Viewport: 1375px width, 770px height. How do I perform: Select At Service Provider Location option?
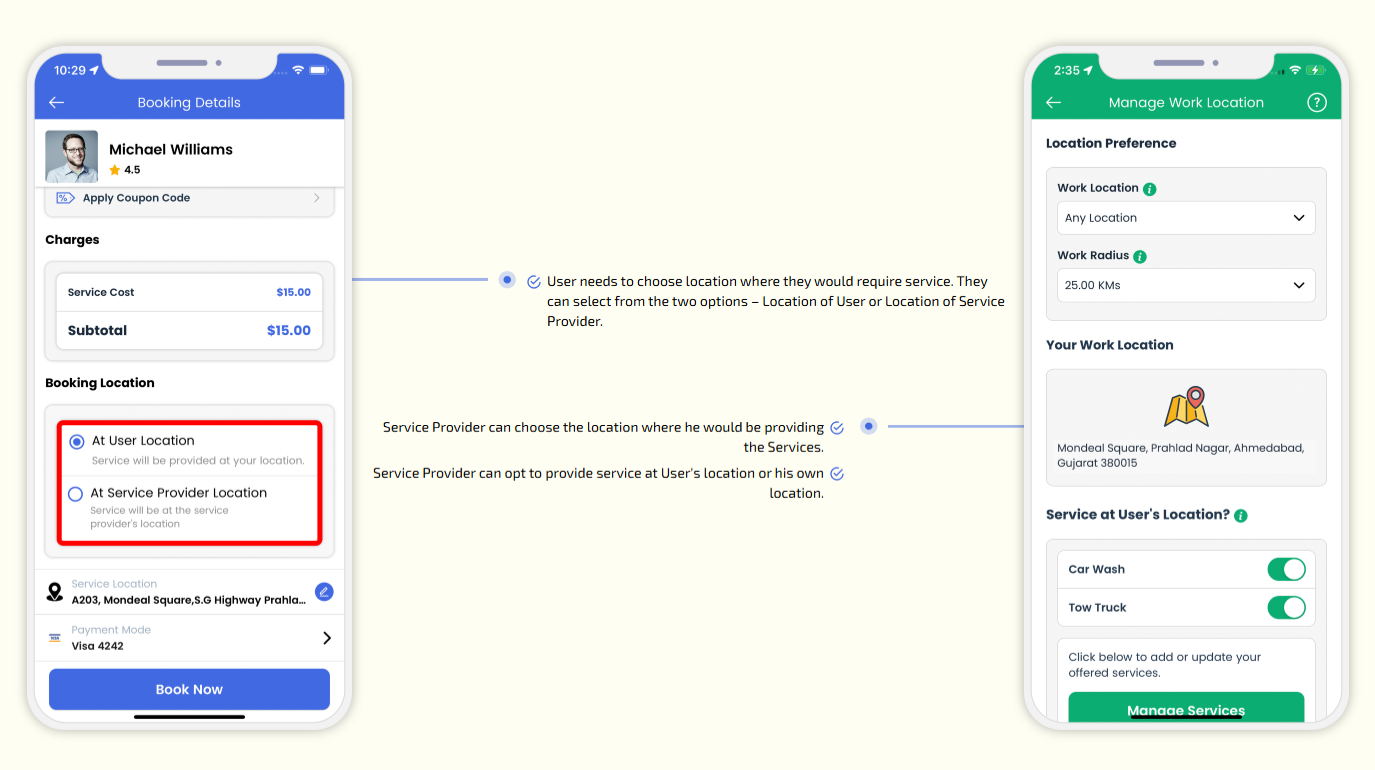click(x=76, y=494)
